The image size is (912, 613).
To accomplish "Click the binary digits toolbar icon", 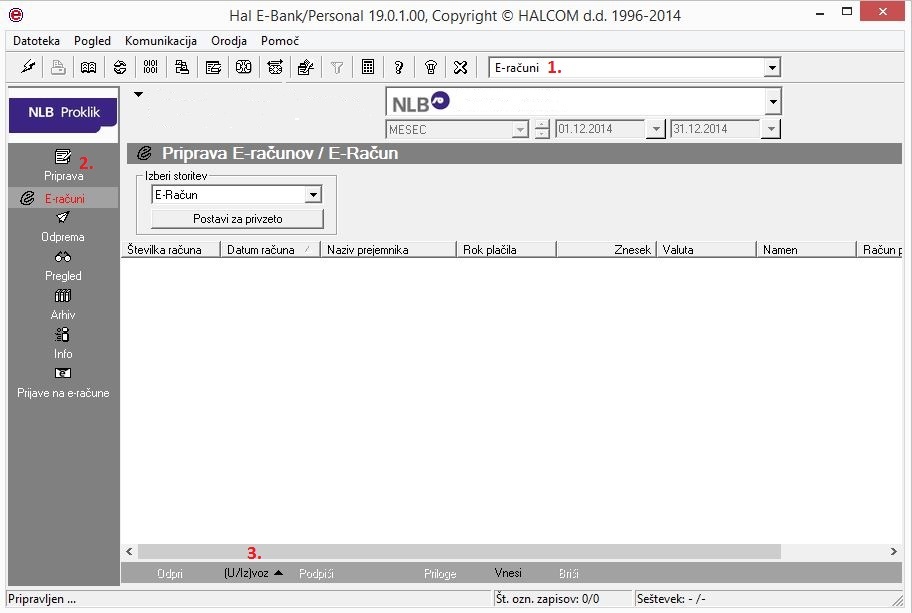I will (151, 67).
